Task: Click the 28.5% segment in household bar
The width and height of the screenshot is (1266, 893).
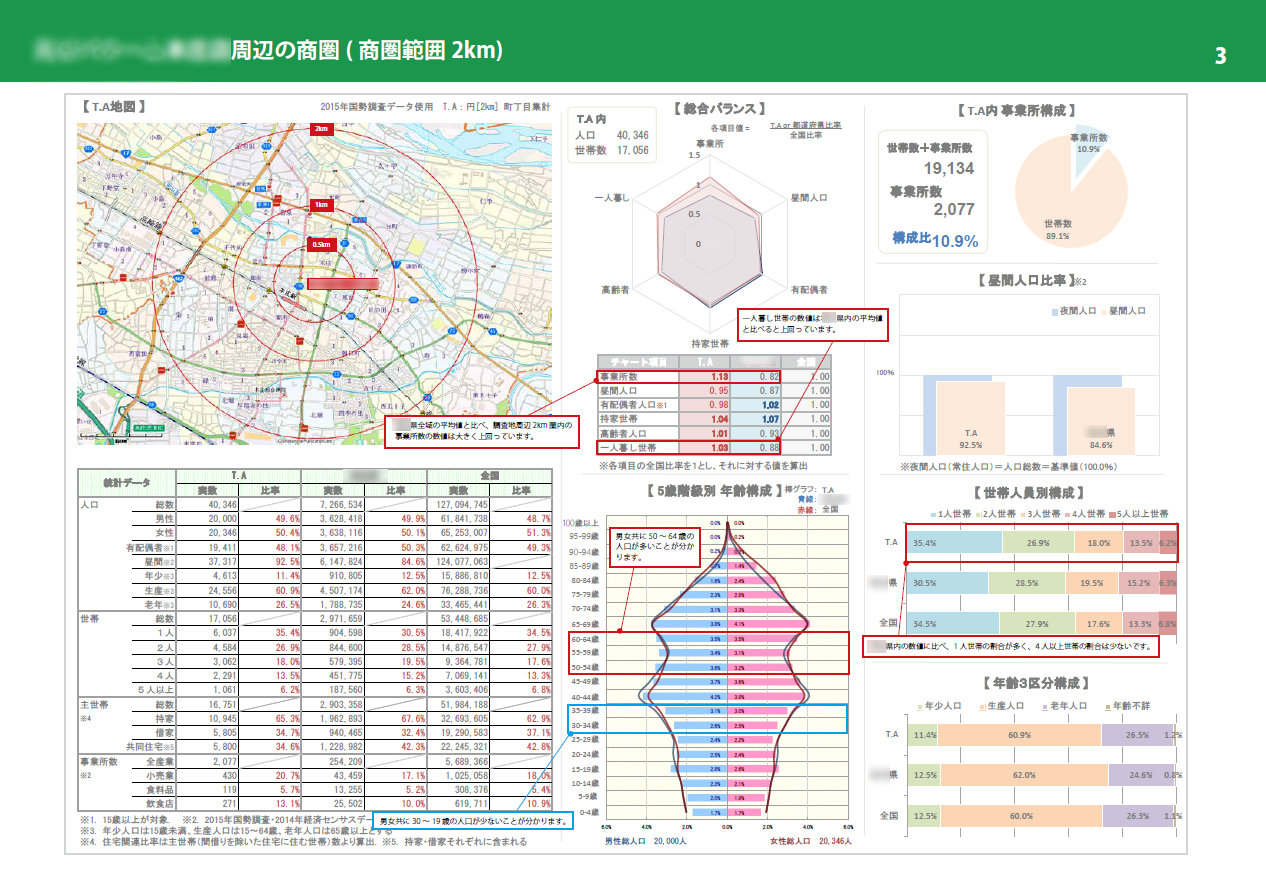Action: [1026, 583]
